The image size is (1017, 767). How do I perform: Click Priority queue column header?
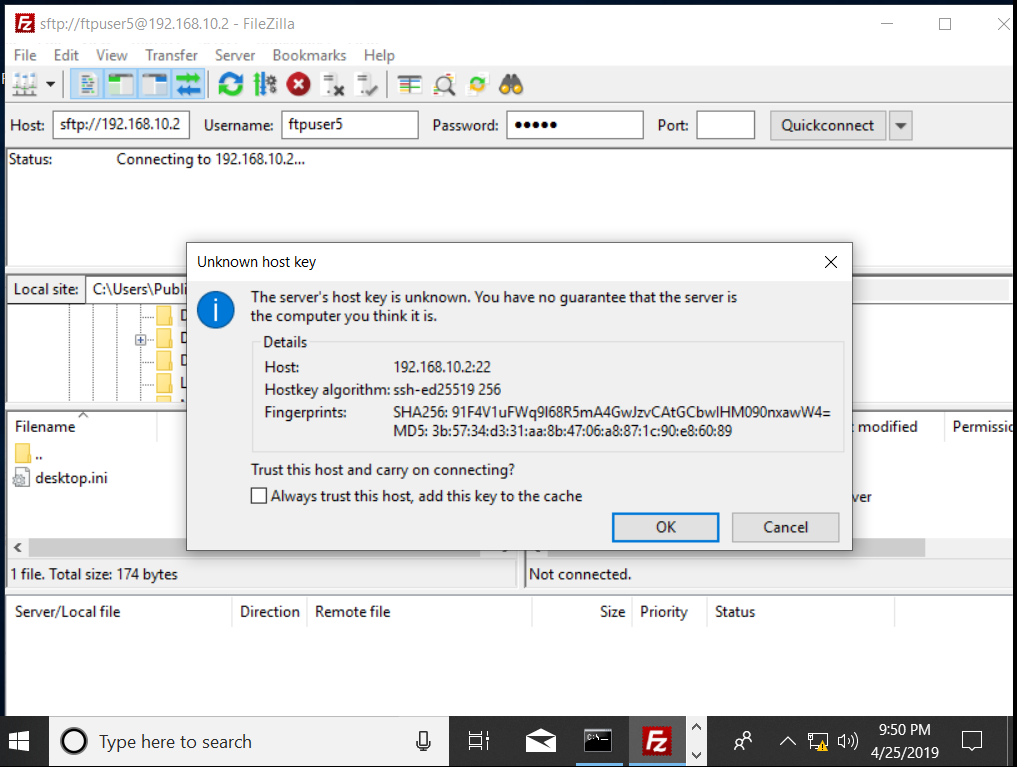pyautogui.click(x=664, y=611)
